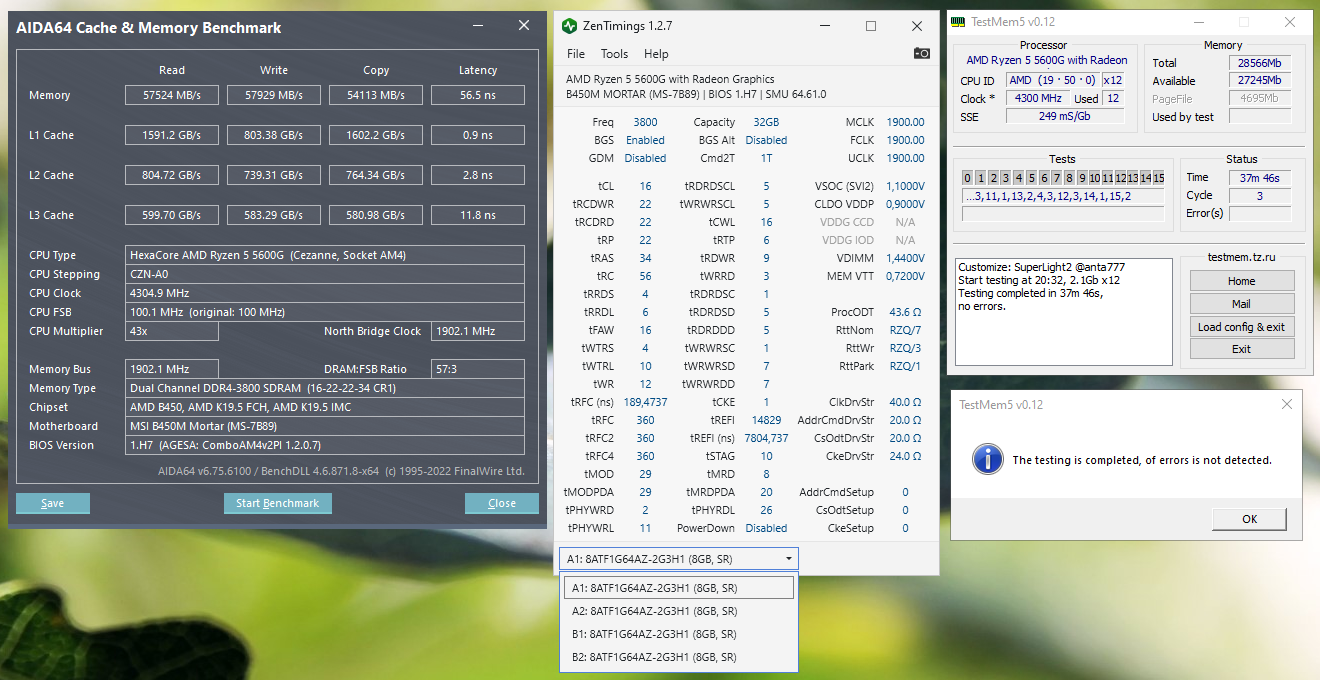Click the TestMem5 Cycle value 3 field
This screenshot has height=680, width=1320.
point(1260,196)
